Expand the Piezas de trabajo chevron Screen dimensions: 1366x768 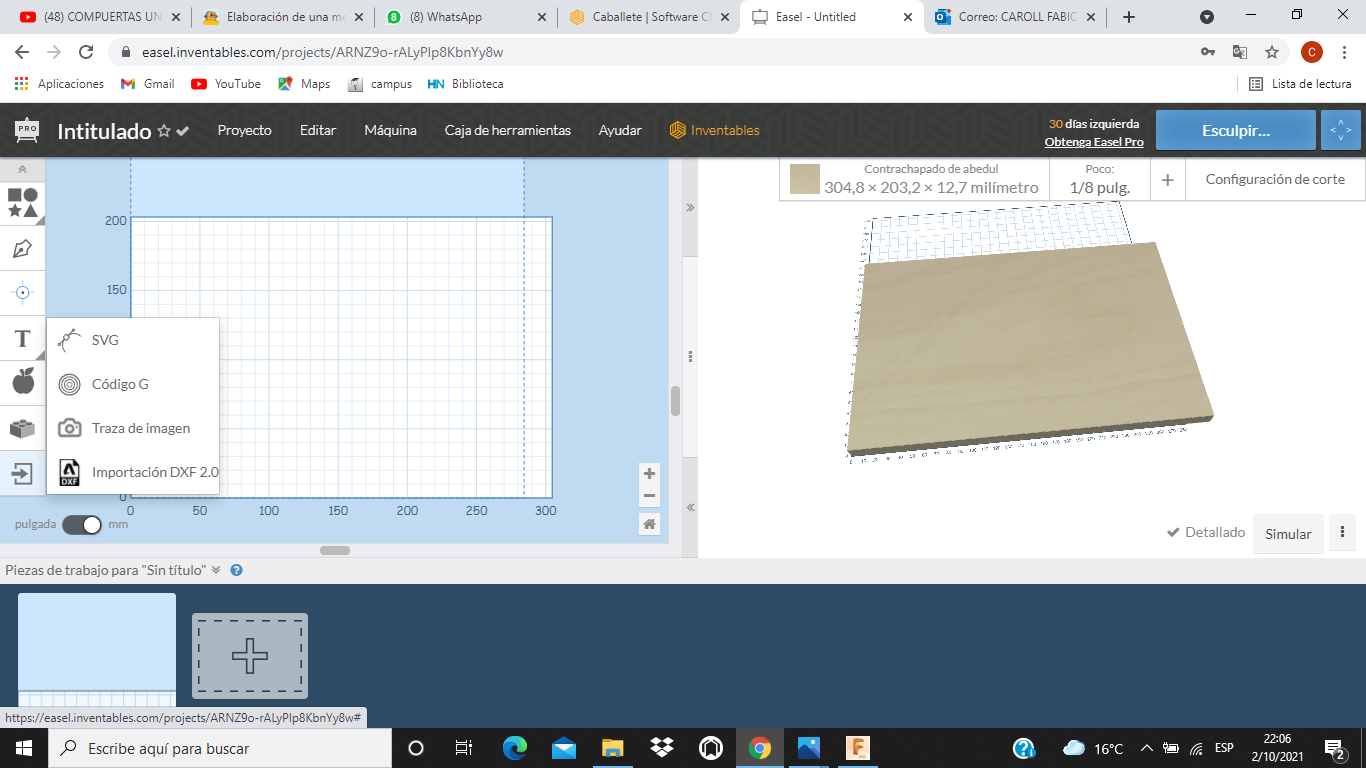(x=216, y=570)
